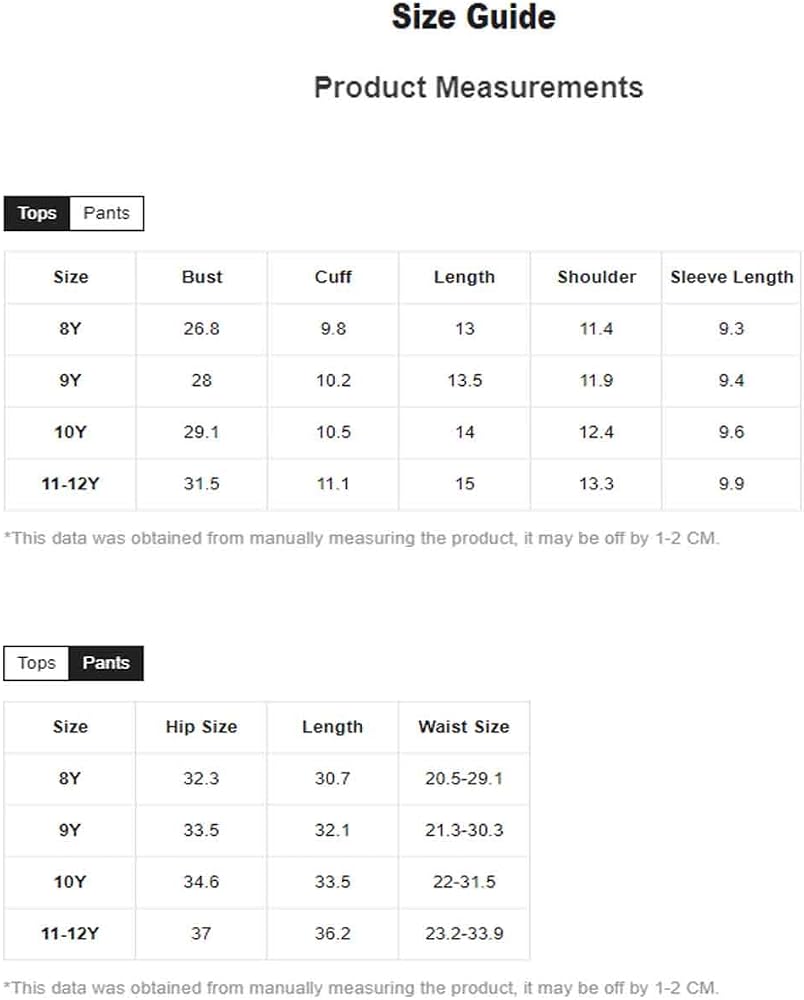This screenshot has width=804, height=1000.
Task: Switch to the Tops tab above the pants table
Action: 36,663
